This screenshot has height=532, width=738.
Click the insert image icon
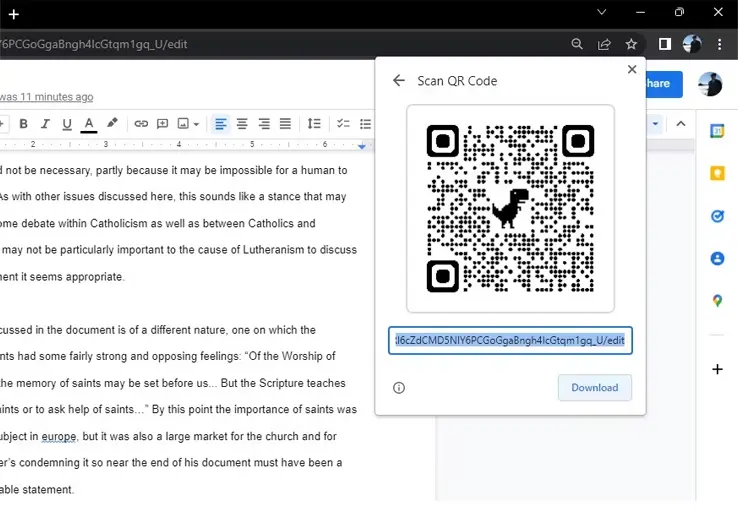pos(183,124)
